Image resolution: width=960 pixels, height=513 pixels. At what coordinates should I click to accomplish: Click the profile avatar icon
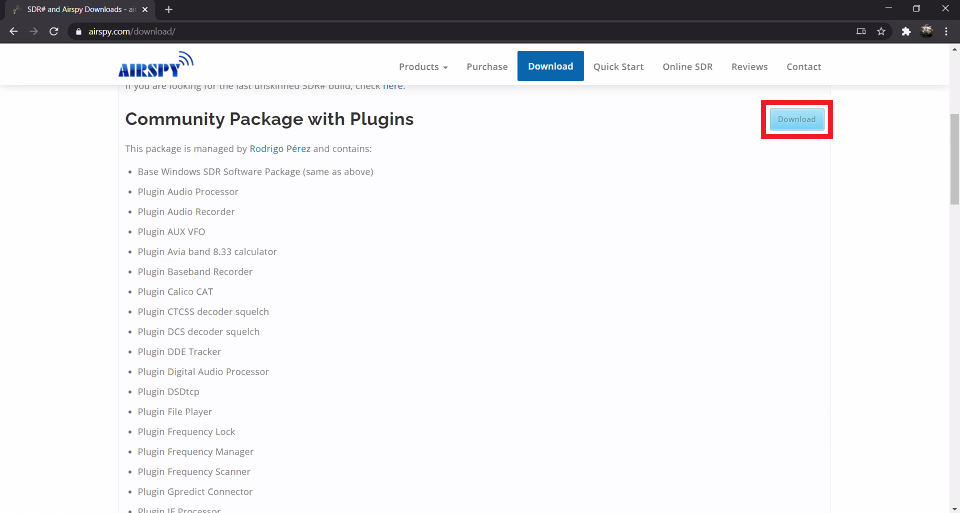coord(926,31)
